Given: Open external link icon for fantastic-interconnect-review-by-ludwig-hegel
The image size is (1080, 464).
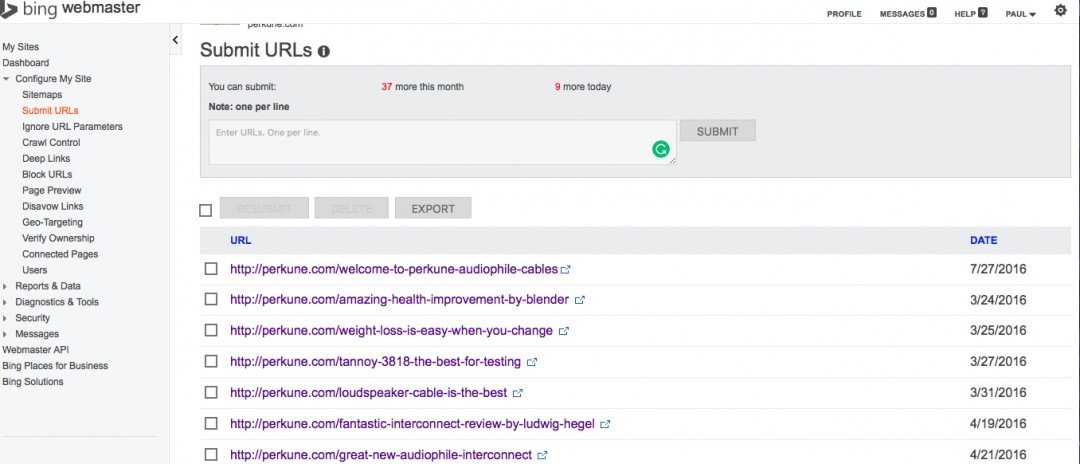Looking at the screenshot, I should 605,425.
